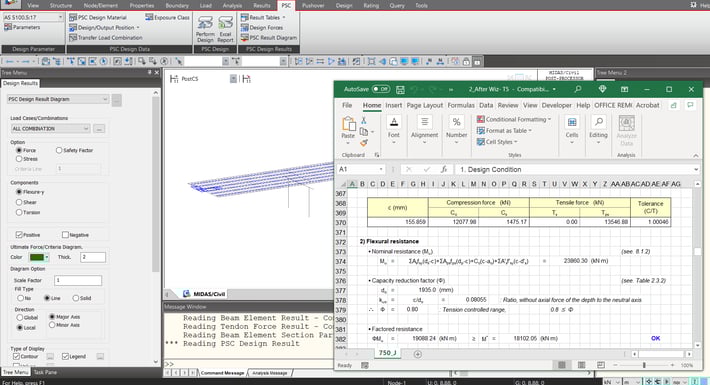
Task: Open the Alignment group in Excel
Action: (x=424, y=130)
